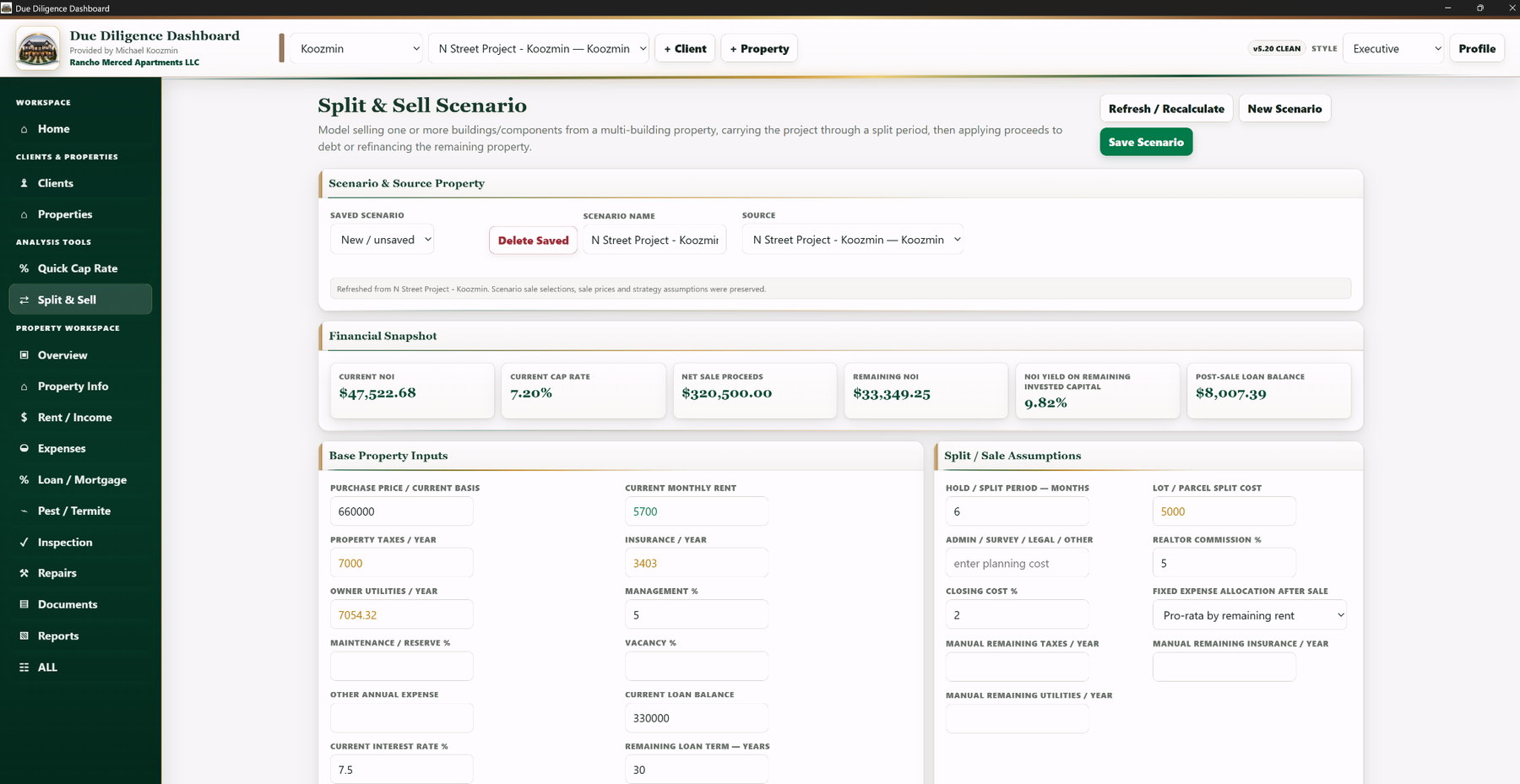Start a New Scenario
The height and width of the screenshot is (784, 1520).
(1284, 108)
